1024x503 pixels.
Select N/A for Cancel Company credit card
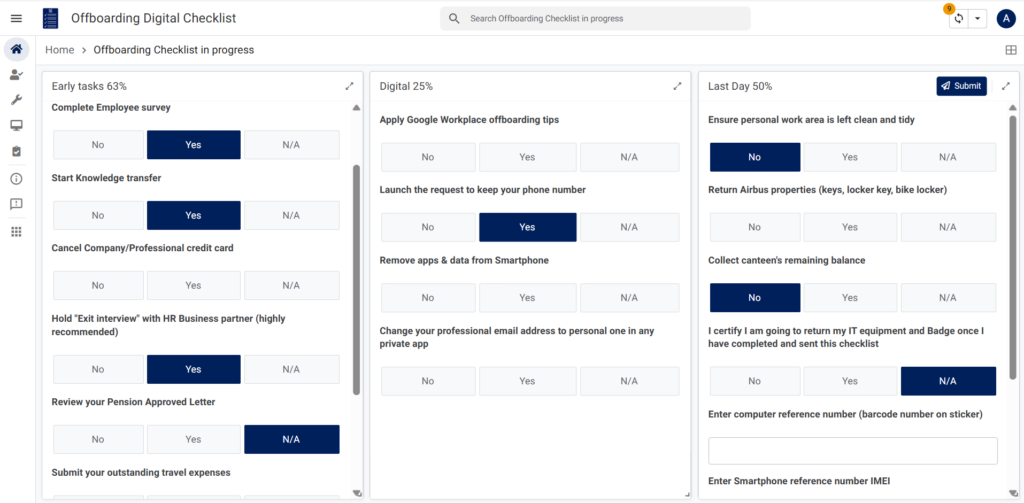click(291, 285)
